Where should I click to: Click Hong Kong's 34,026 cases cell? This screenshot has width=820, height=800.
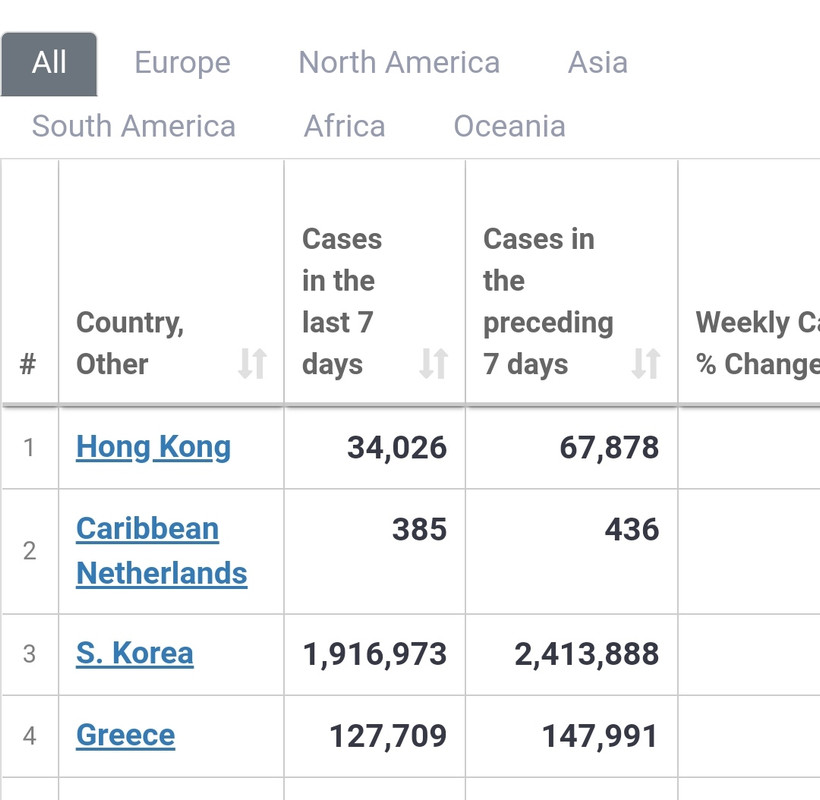(397, 448)
